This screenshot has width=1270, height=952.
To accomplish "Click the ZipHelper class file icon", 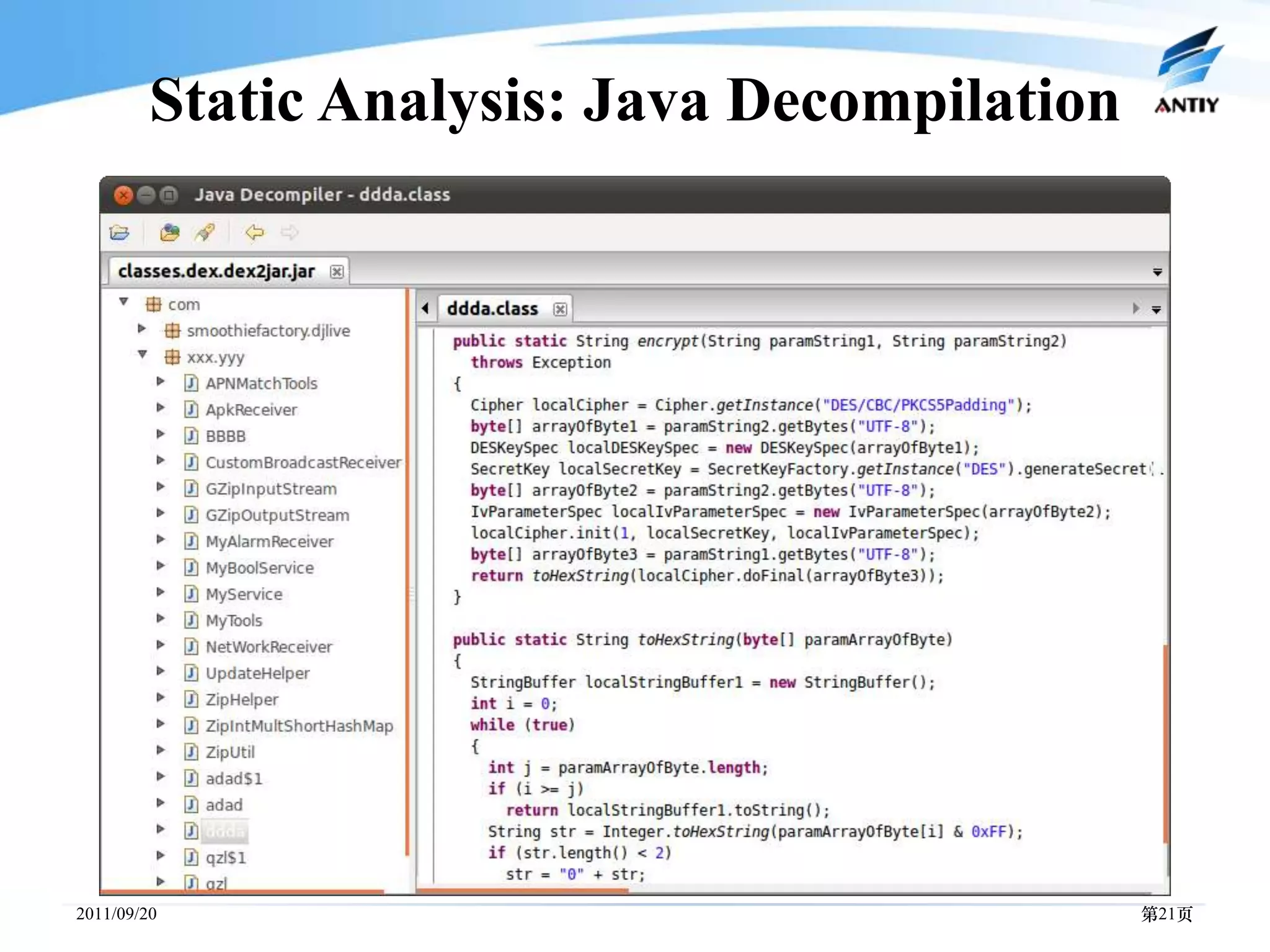I will pyautogui.click(x=191, y=699).
